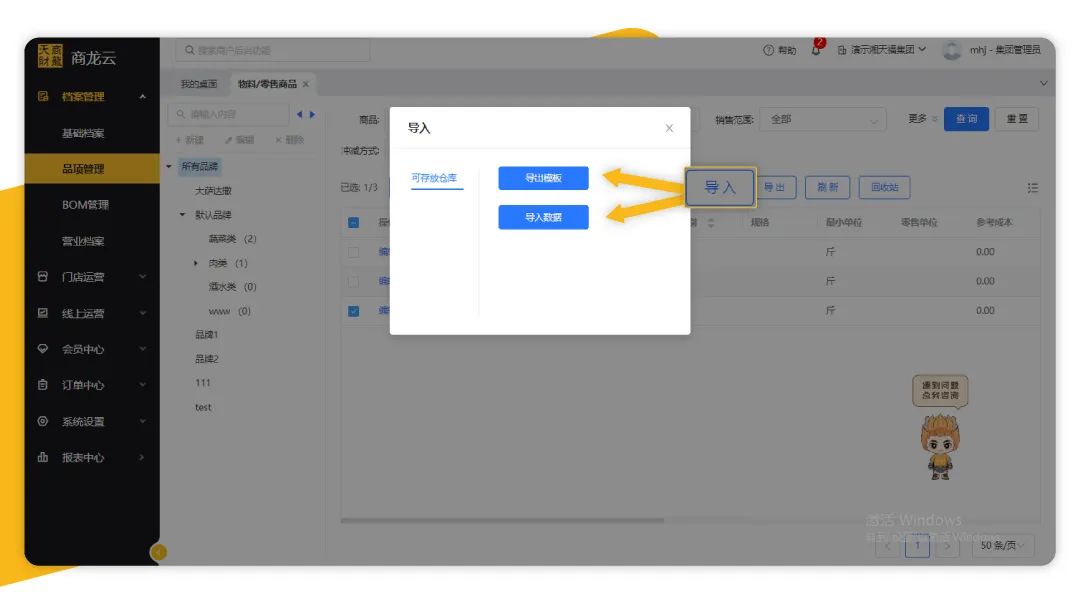Click the 报表中心 chart icon
Screen dimensions: 1080x609
click(x=43, y=457)
